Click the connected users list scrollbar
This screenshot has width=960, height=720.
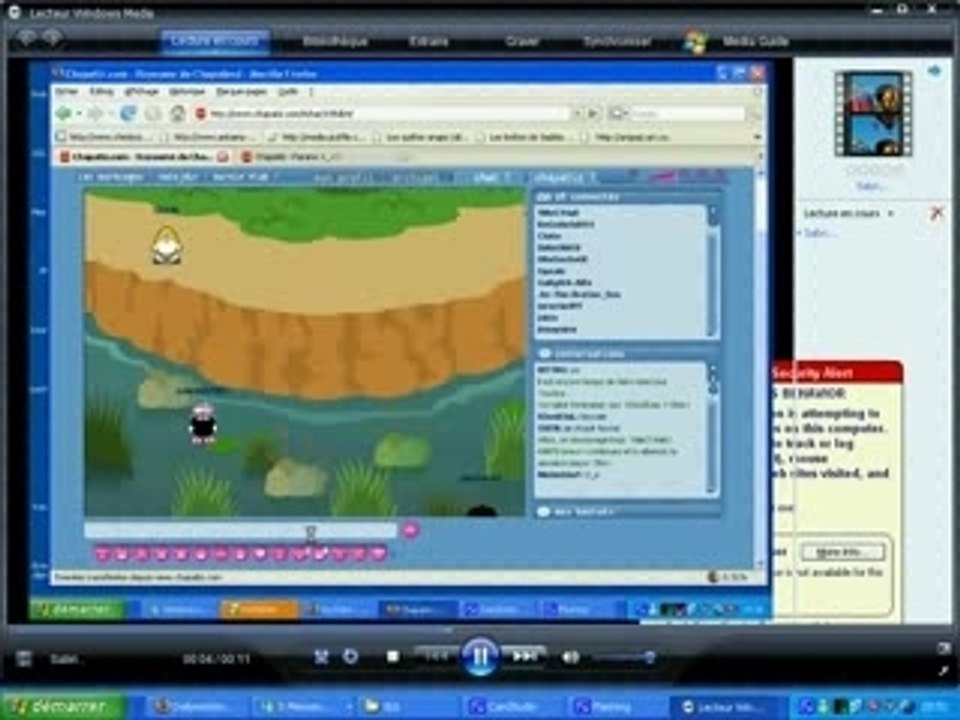point(712,271)
